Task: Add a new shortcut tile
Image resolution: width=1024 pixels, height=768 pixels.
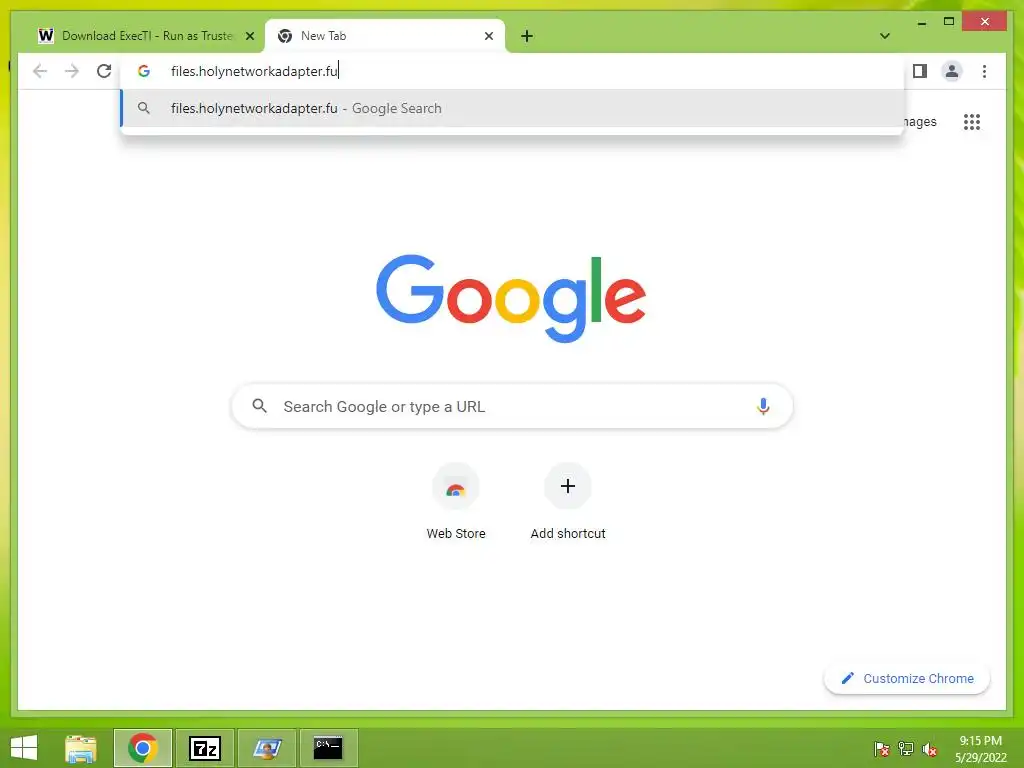Action: tap(568, 502)
